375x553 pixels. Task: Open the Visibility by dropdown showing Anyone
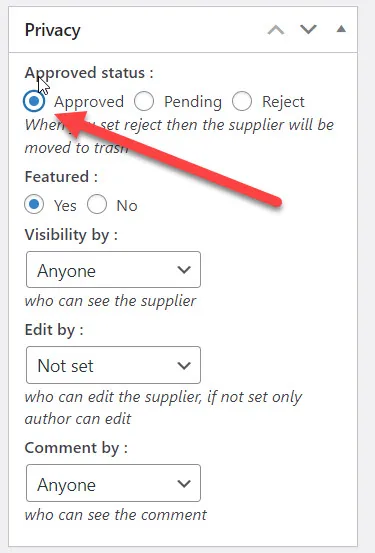click(x=114, y=270)
